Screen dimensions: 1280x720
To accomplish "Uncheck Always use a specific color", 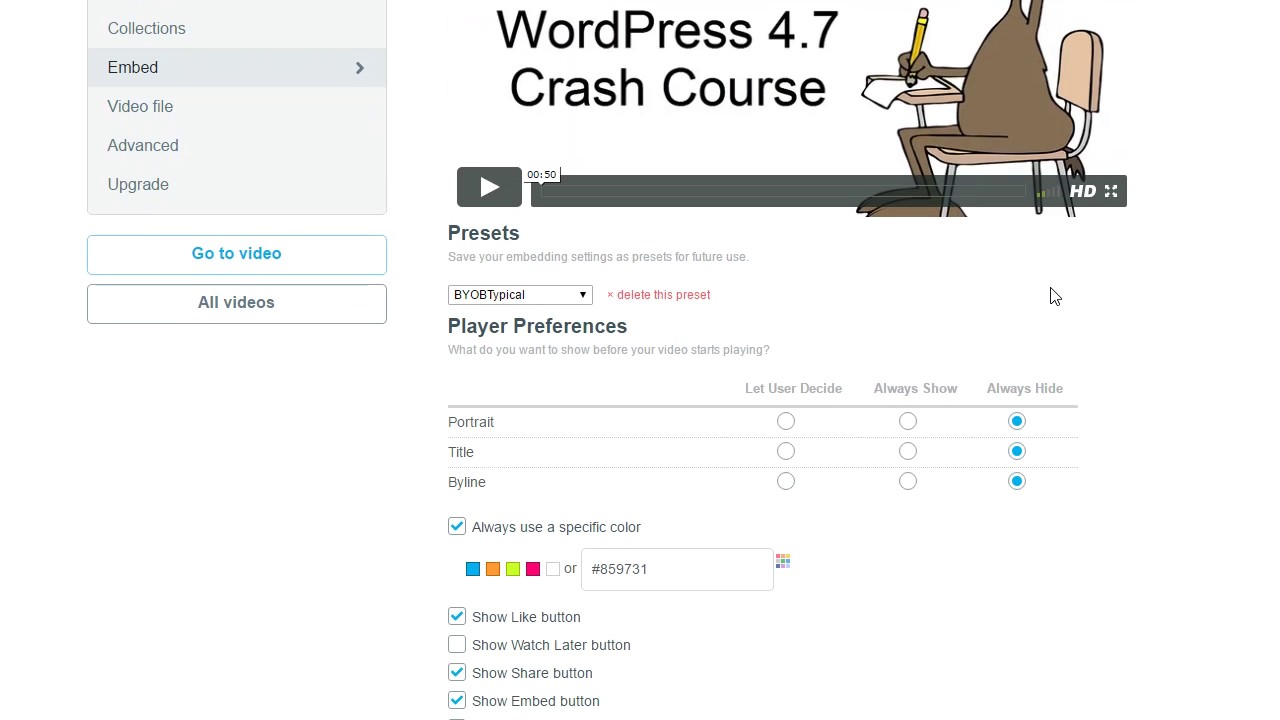I will (457, 526).
